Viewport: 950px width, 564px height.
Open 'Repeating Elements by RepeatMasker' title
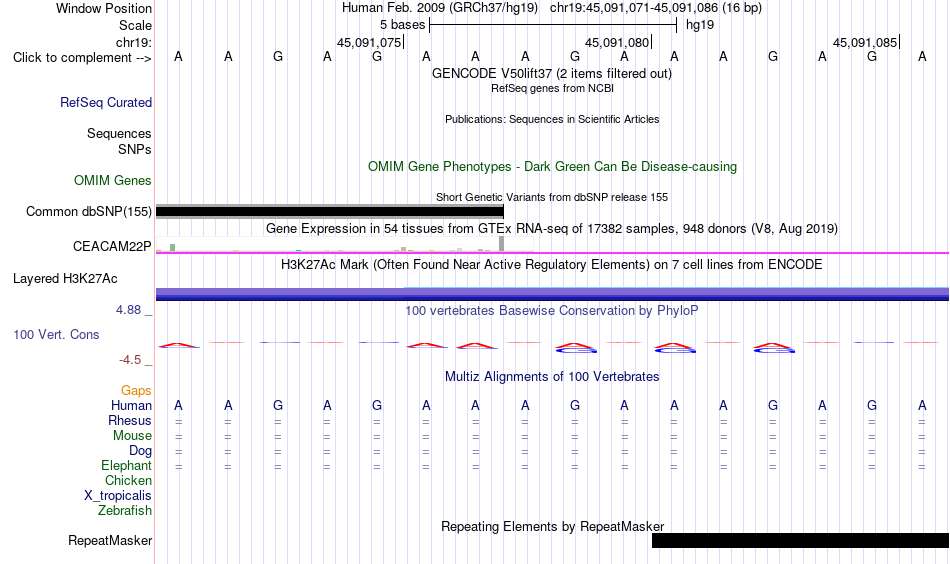552,526
